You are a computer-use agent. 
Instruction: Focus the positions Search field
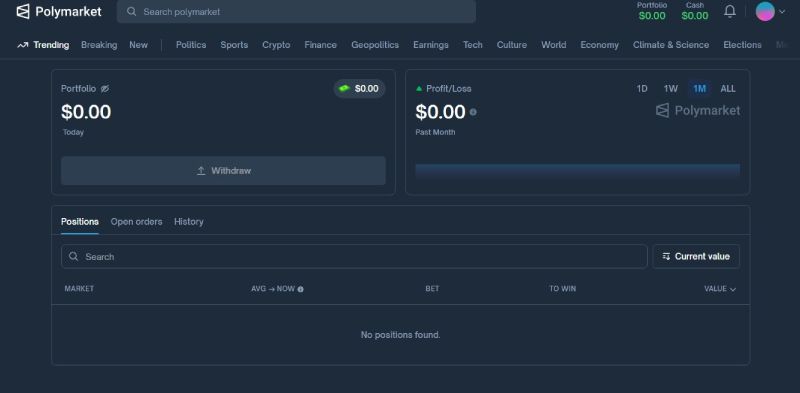[x=354, y=256]
